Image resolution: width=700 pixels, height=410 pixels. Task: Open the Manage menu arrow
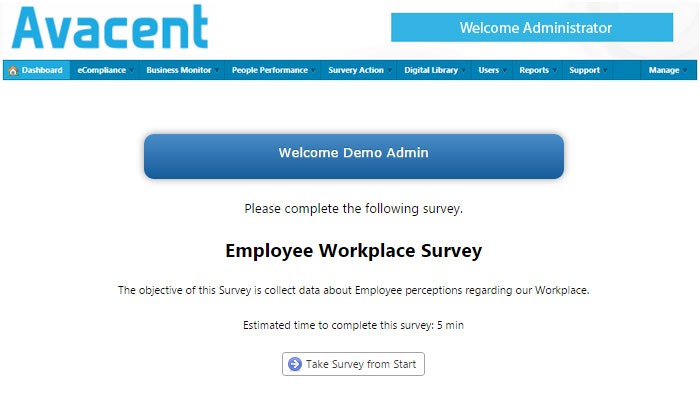(x=684, y=71)
